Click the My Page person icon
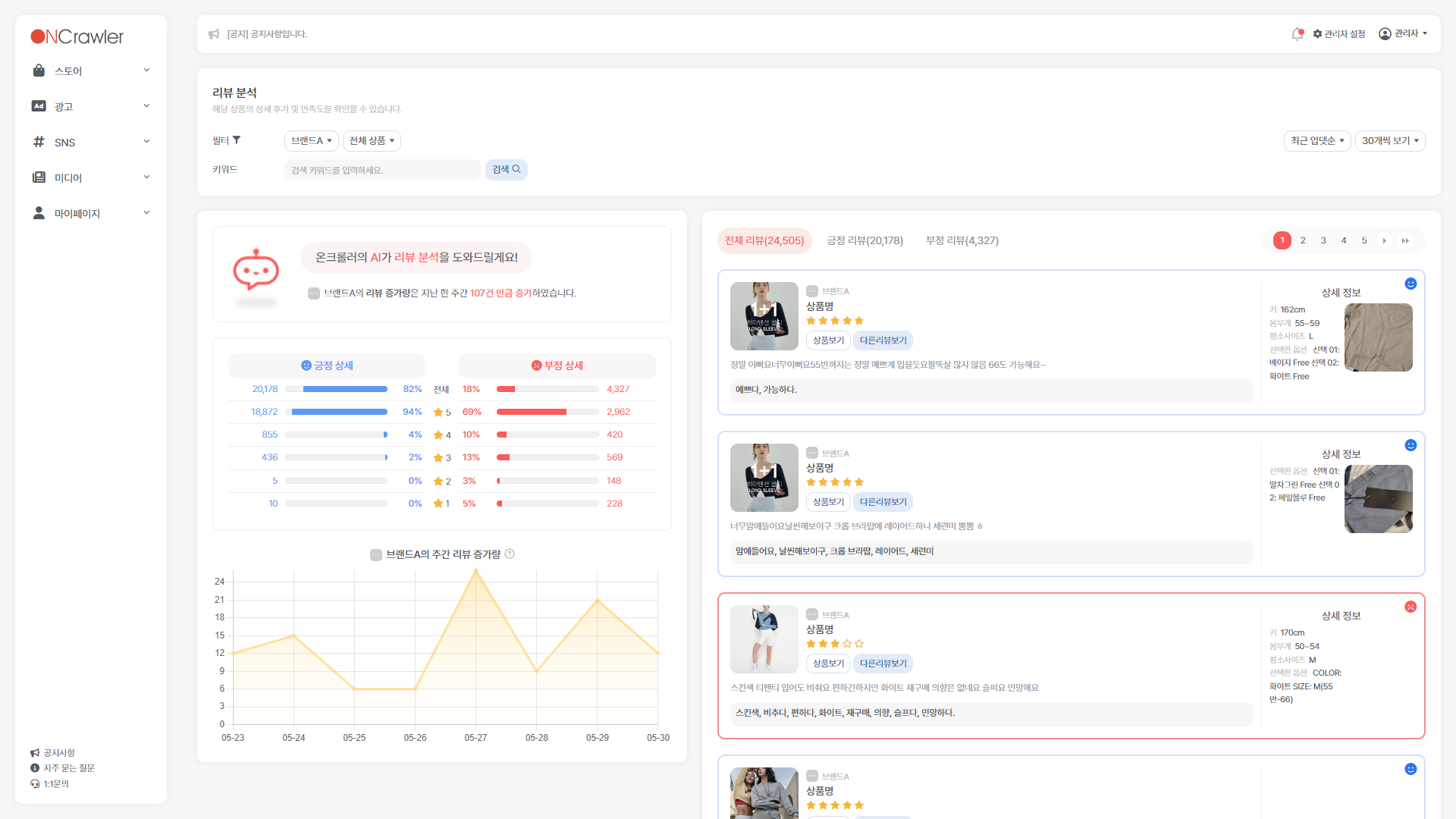1456x819 pixels. coord(39,213)
